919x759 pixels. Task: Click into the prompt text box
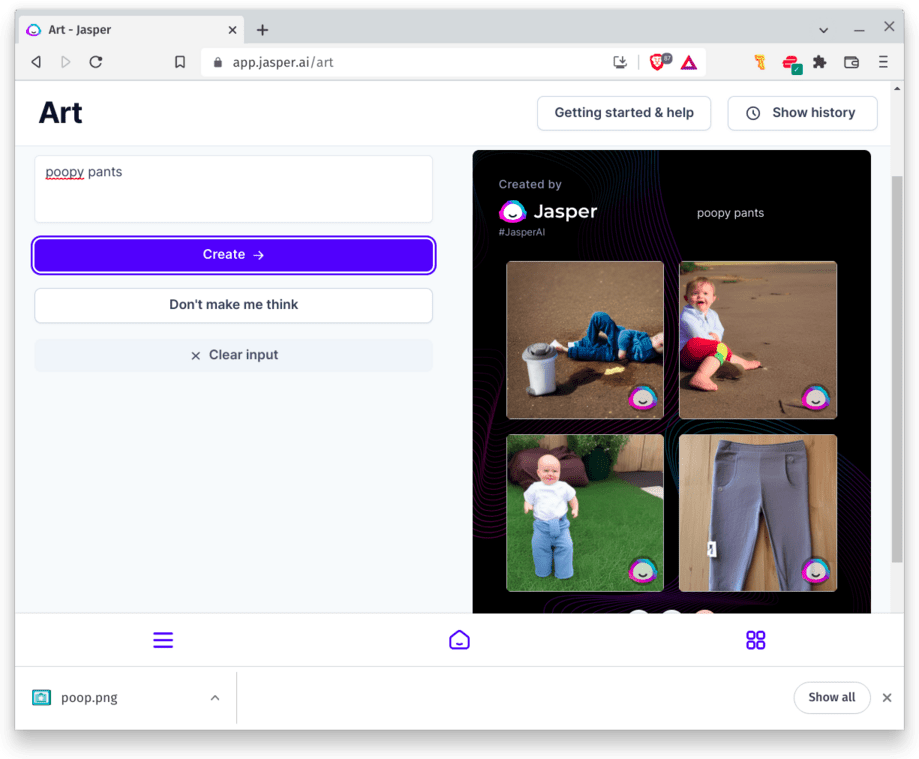[233, 189]
